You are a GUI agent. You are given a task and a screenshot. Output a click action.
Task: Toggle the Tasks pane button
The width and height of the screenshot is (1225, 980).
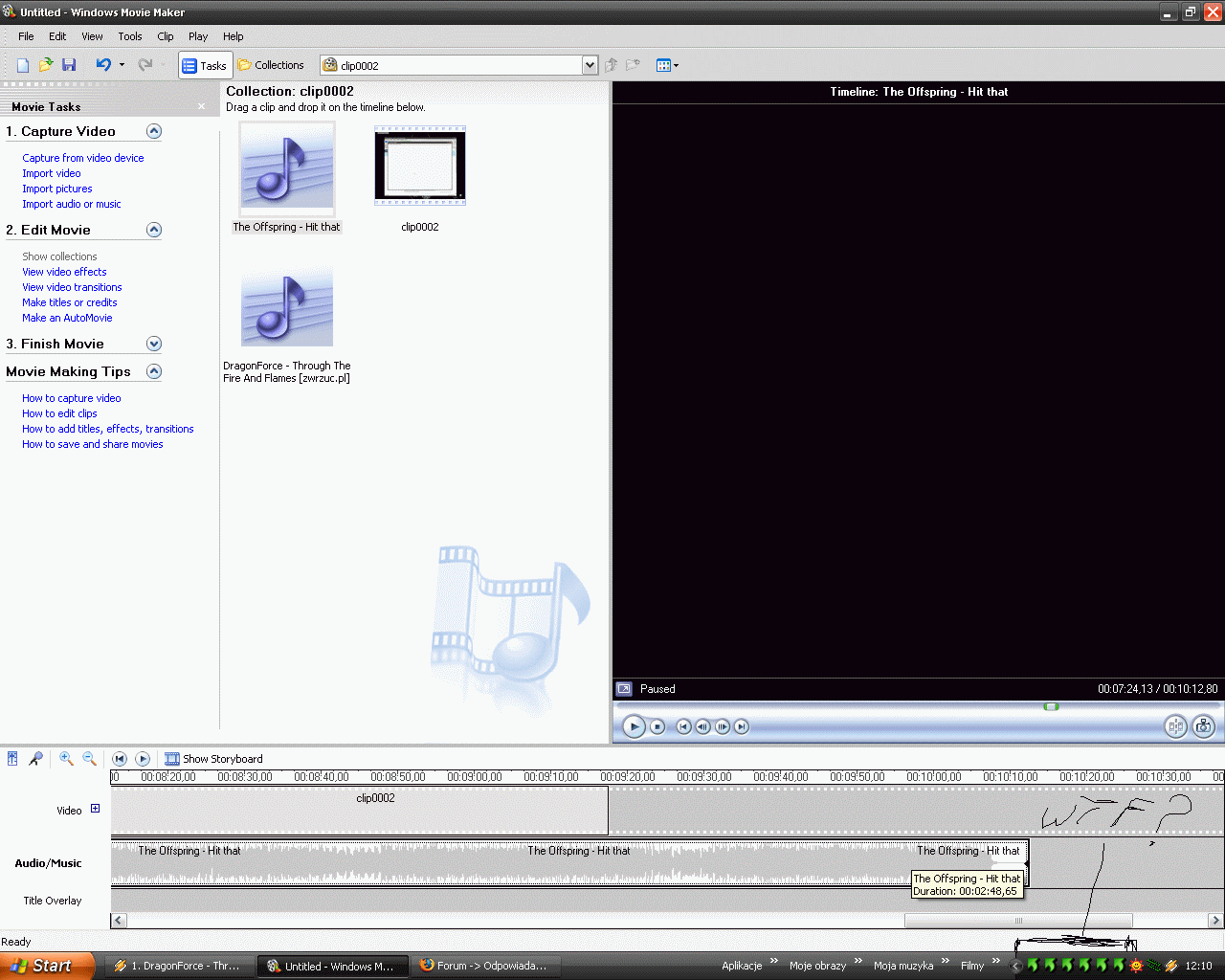tap(205, 65)
